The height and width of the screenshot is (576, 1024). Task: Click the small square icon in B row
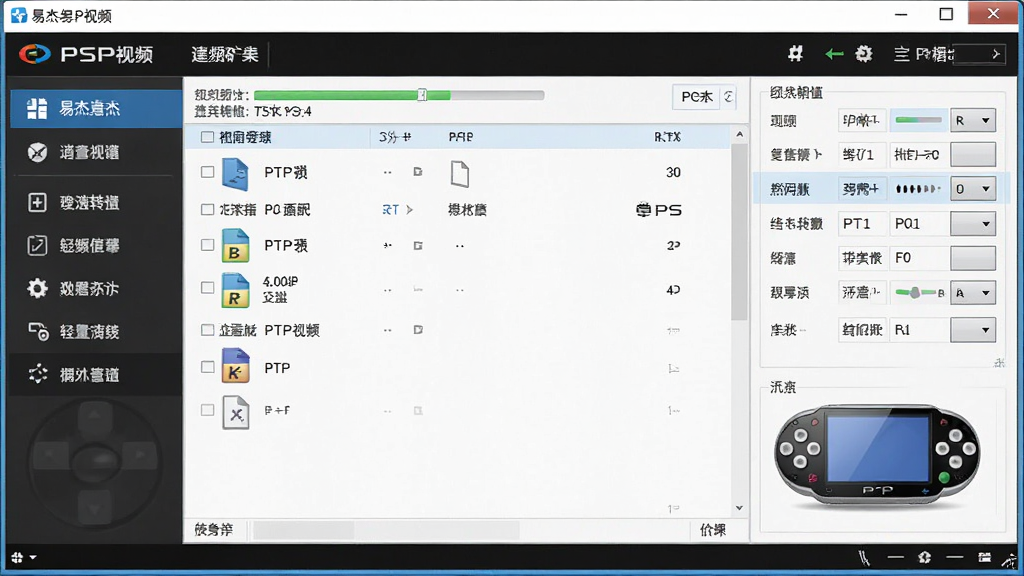click(x=418, y=246)
